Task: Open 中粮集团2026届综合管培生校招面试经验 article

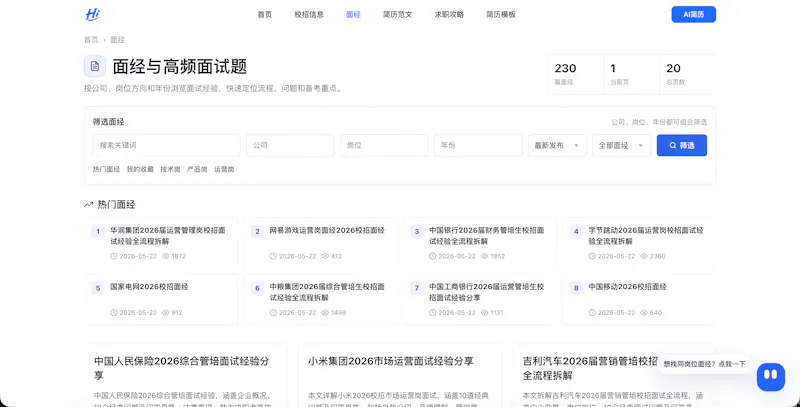Action: tap(327, 292)
